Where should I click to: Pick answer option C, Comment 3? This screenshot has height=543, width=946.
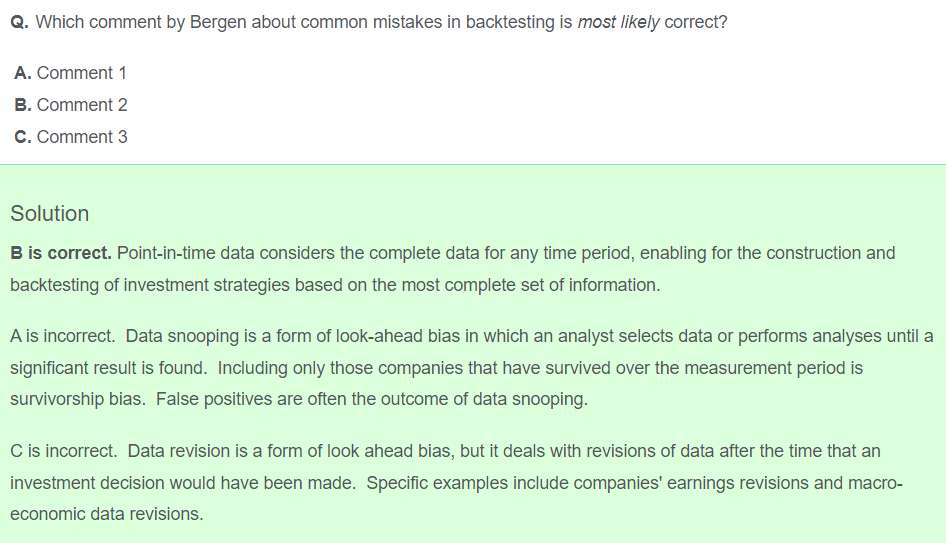click(x=71, y=137)
